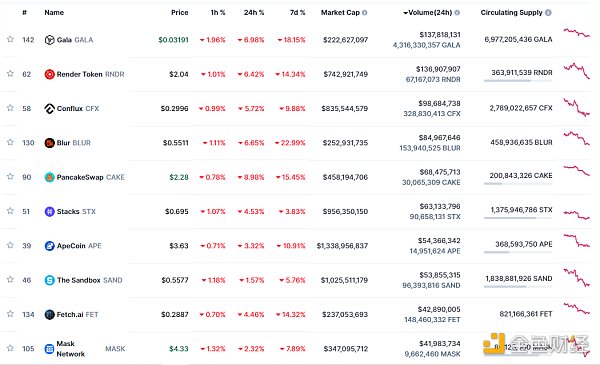Click the PancakeSwap logo icon

(49, 177)
